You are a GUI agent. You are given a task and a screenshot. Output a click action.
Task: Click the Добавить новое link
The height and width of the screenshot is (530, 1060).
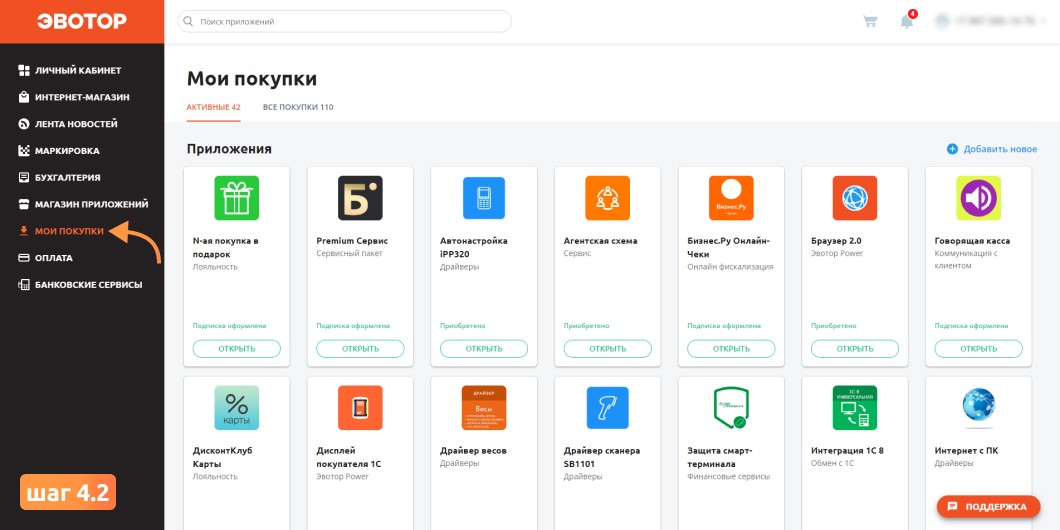[1001, 149]
